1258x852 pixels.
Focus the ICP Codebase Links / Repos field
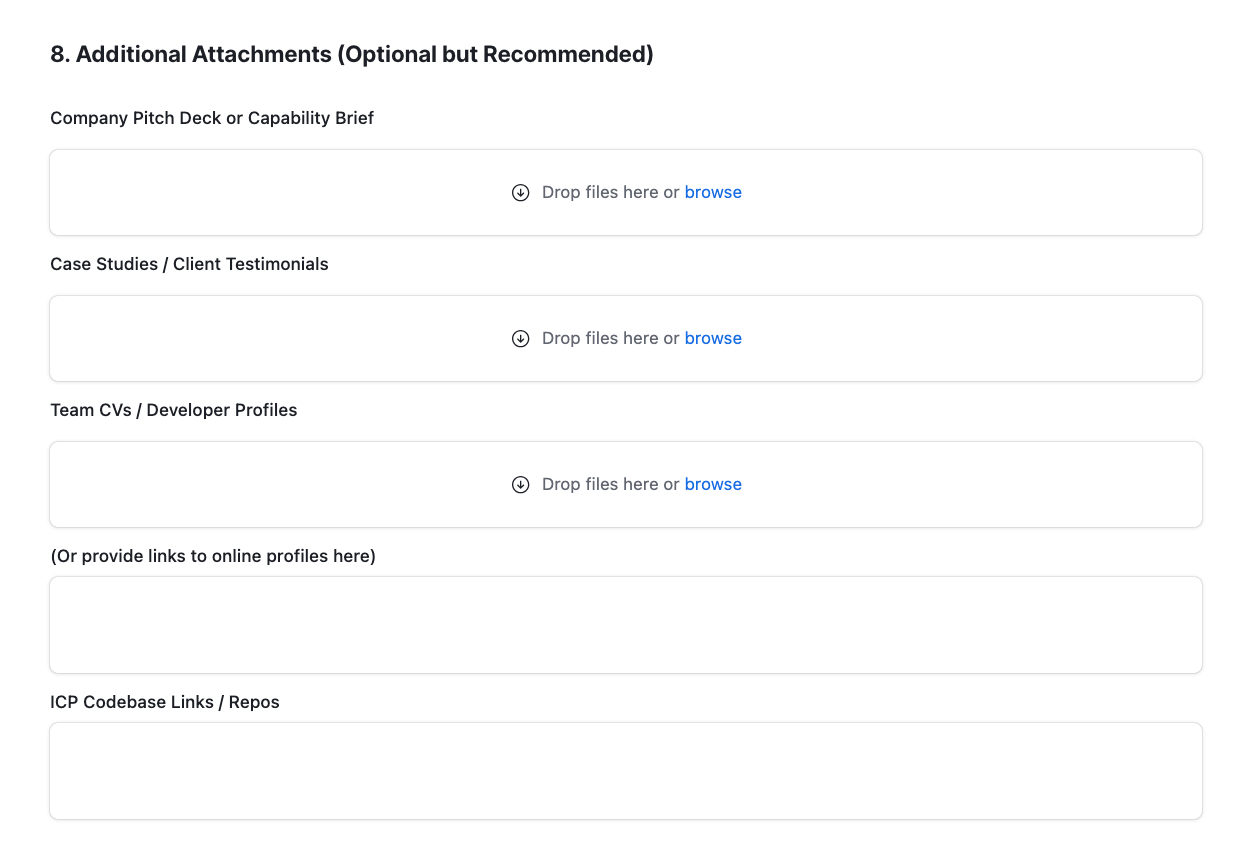click(x=625, y=770)
